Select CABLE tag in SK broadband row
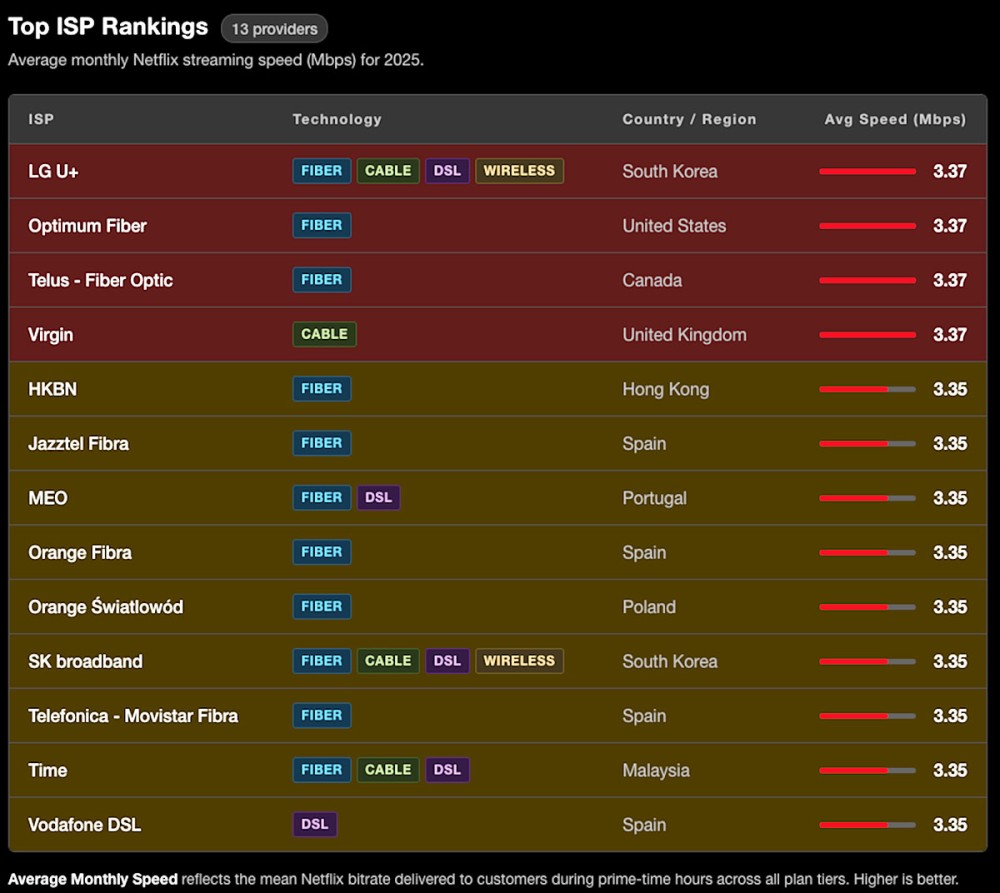Viewport: 1000px width, 893px height. point(388,661)
